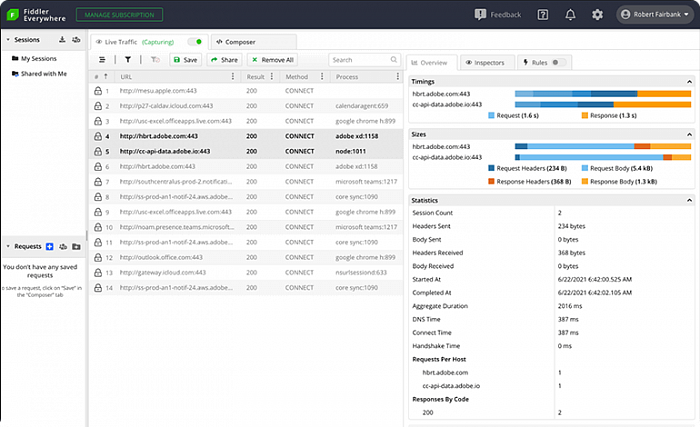700x427 pixels.
Task: Click the hbrt.adobe.com timings bar
Action: point(603,94)
